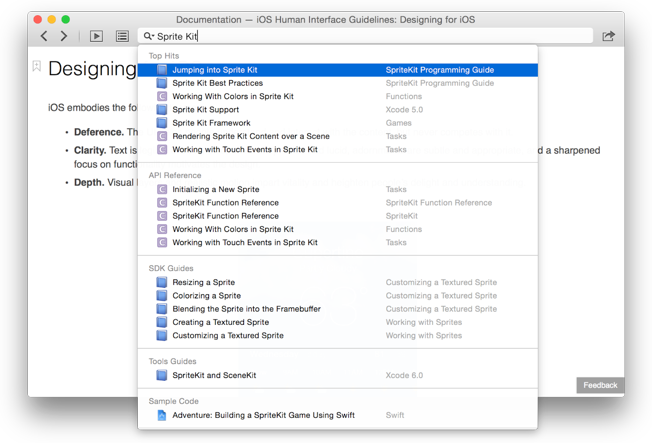Click the Games label beside Sprite Kit Framework
Viewport: 652px width, 443px height.
(398, 123)
